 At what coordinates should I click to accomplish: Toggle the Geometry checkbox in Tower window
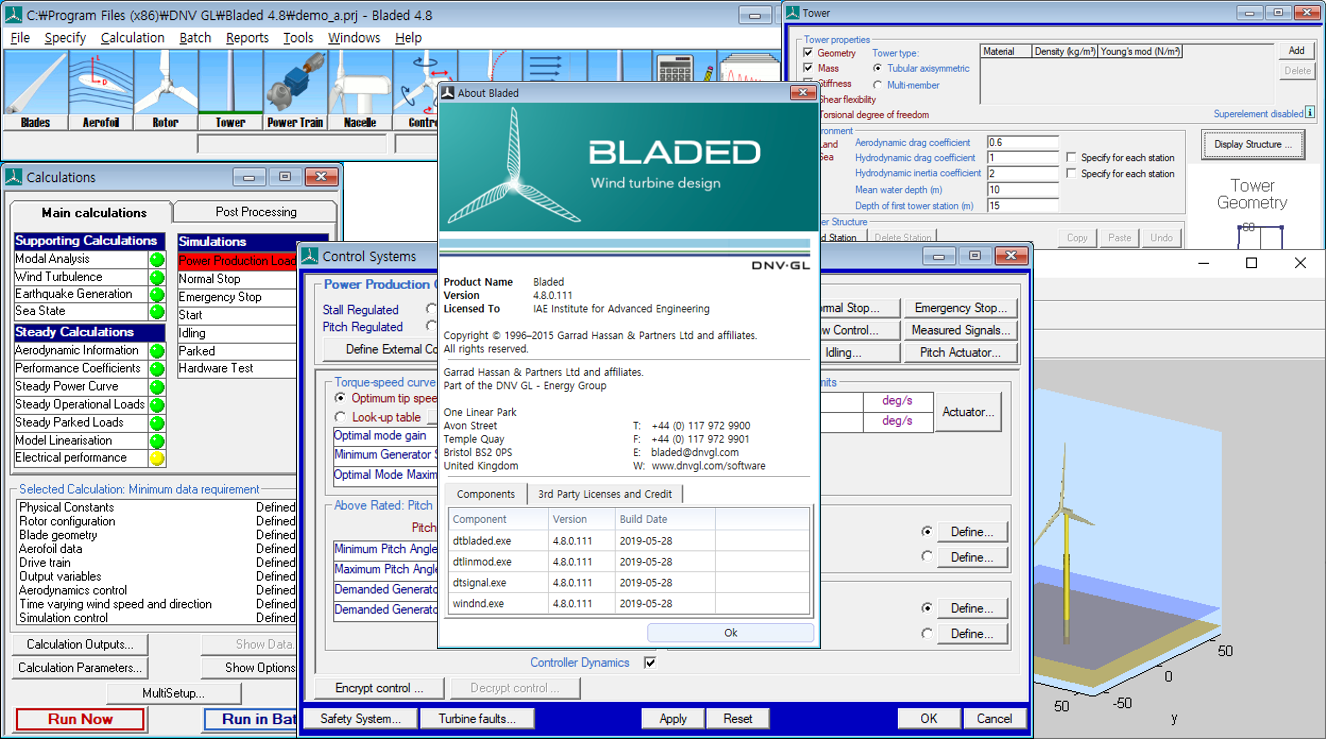[809, 53]
